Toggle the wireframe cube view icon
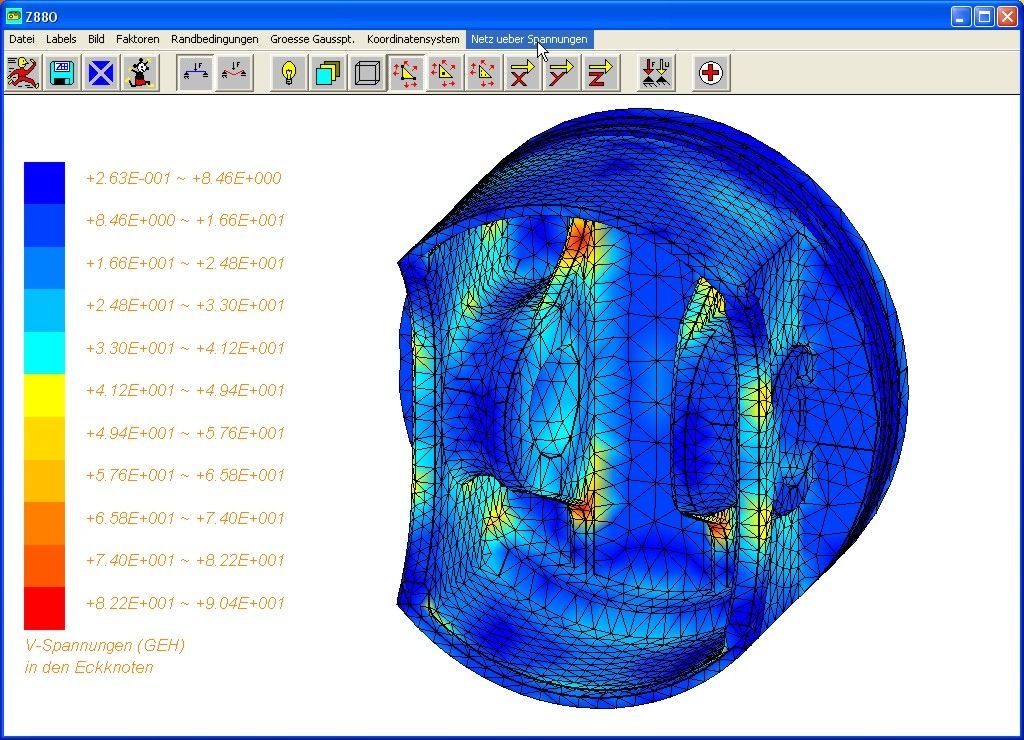1024x740 pixels. (367, 73)
